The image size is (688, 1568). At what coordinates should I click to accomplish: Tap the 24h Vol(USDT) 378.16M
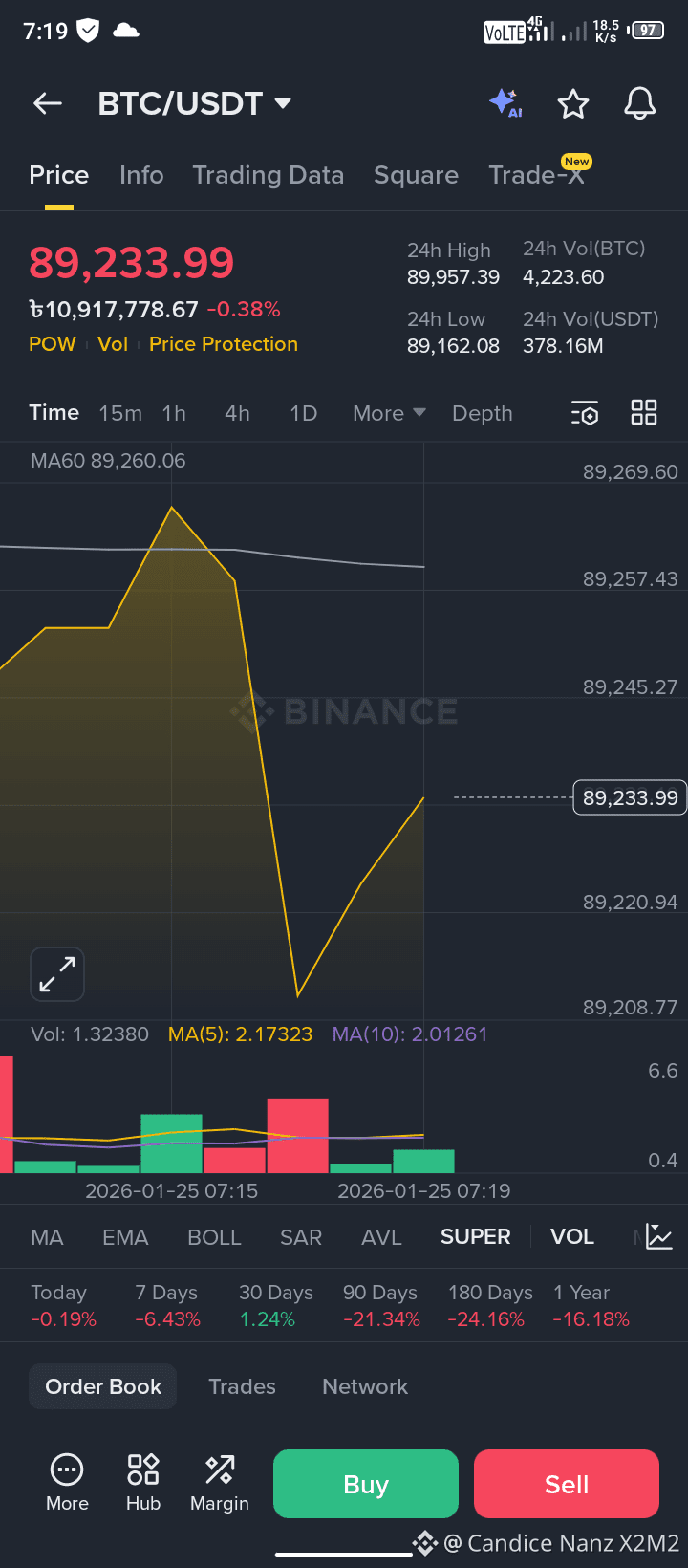pos(563,346)
